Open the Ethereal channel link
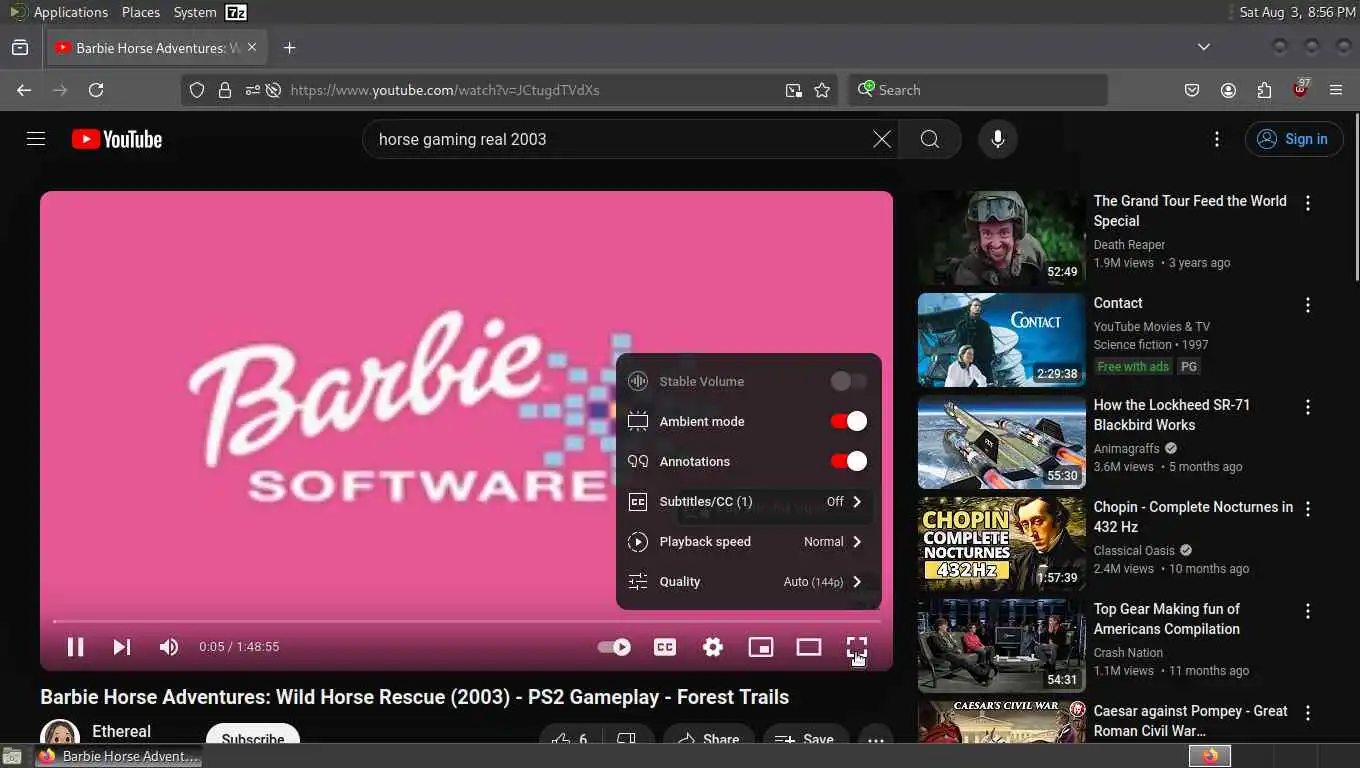Screen dimensions: 1360x768 [x=121, y=731]
